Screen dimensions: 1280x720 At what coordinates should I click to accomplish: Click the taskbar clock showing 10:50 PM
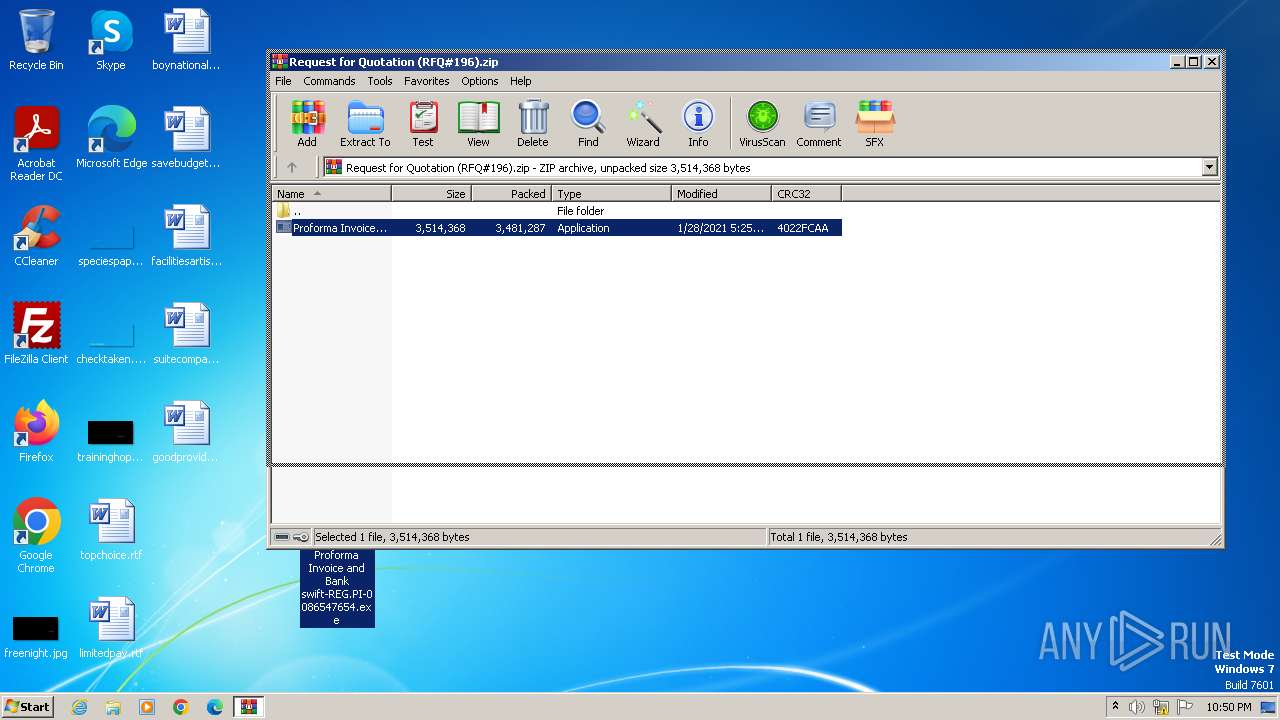click(1229, 707)
